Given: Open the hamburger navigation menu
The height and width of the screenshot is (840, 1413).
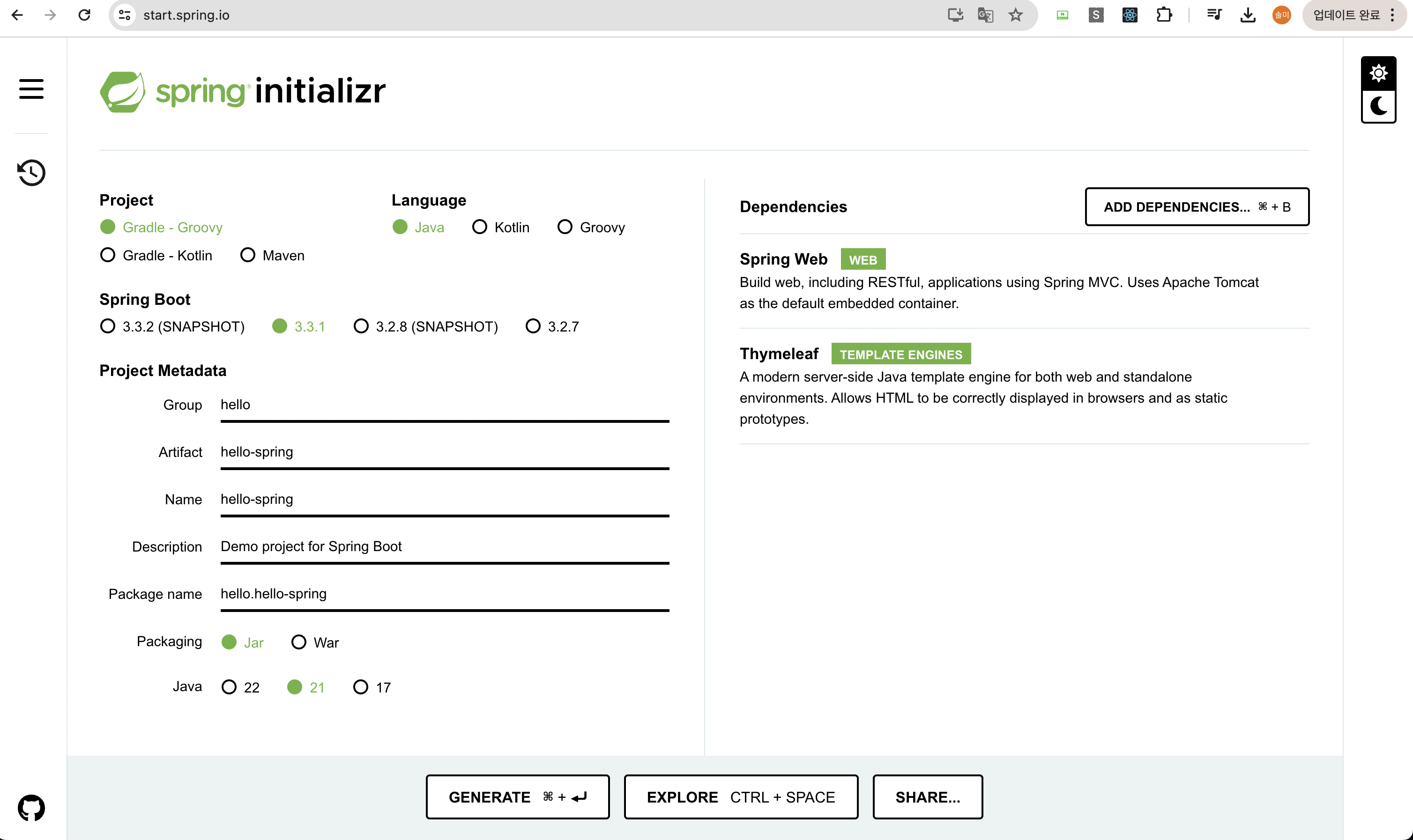Looking at the screenshot, I should click(31, 89).
